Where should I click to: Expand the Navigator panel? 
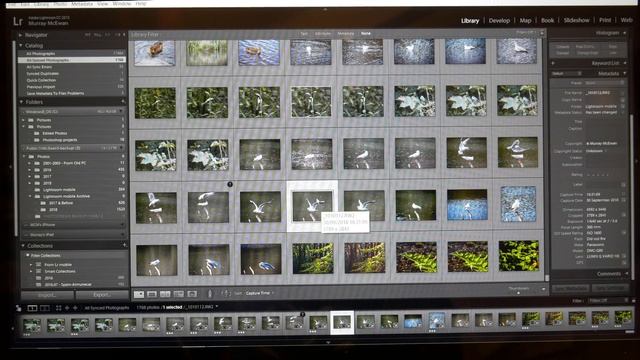tap(20, 36)
